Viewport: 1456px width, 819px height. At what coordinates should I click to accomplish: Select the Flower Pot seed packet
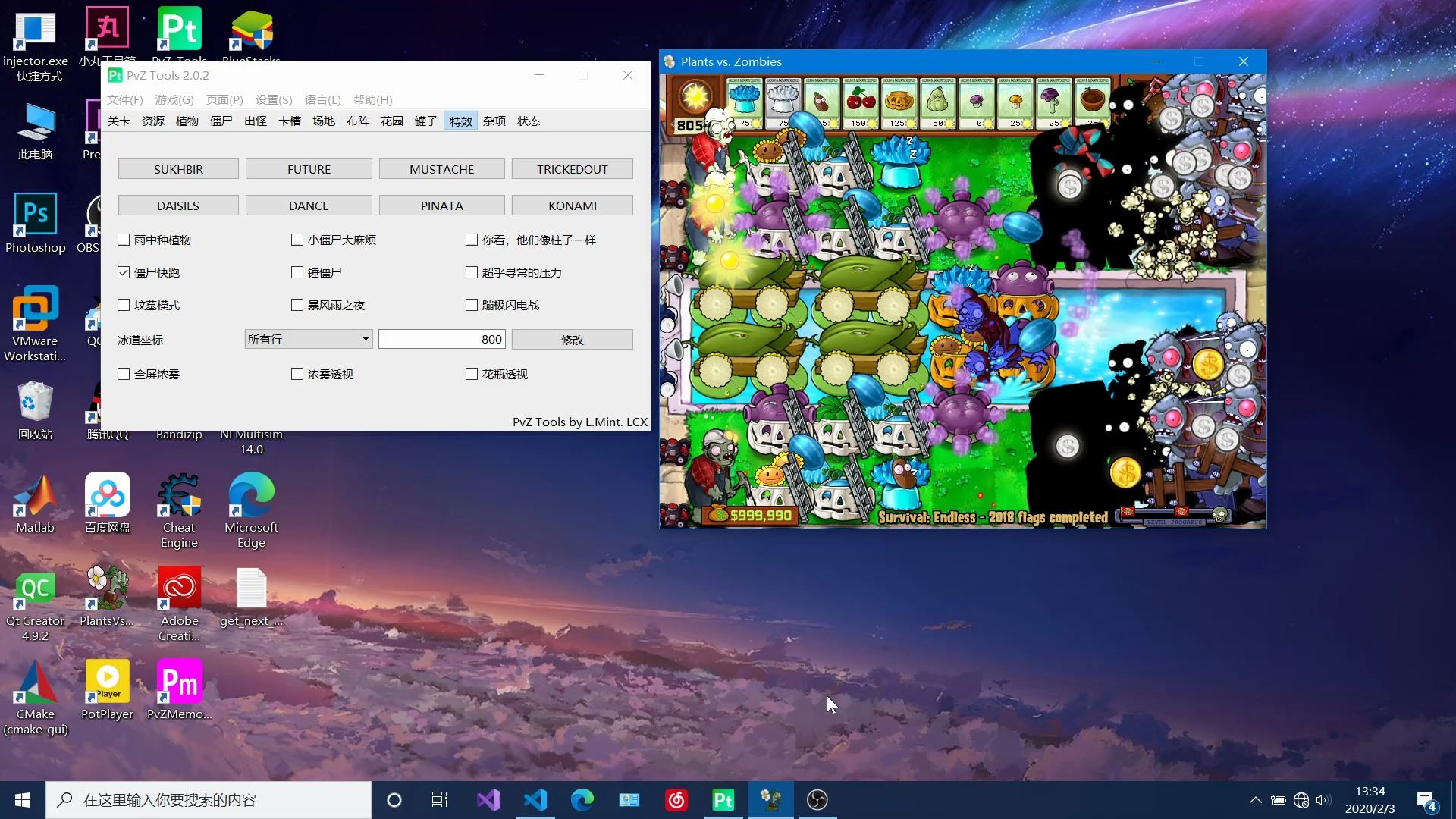click(1093, 102)
